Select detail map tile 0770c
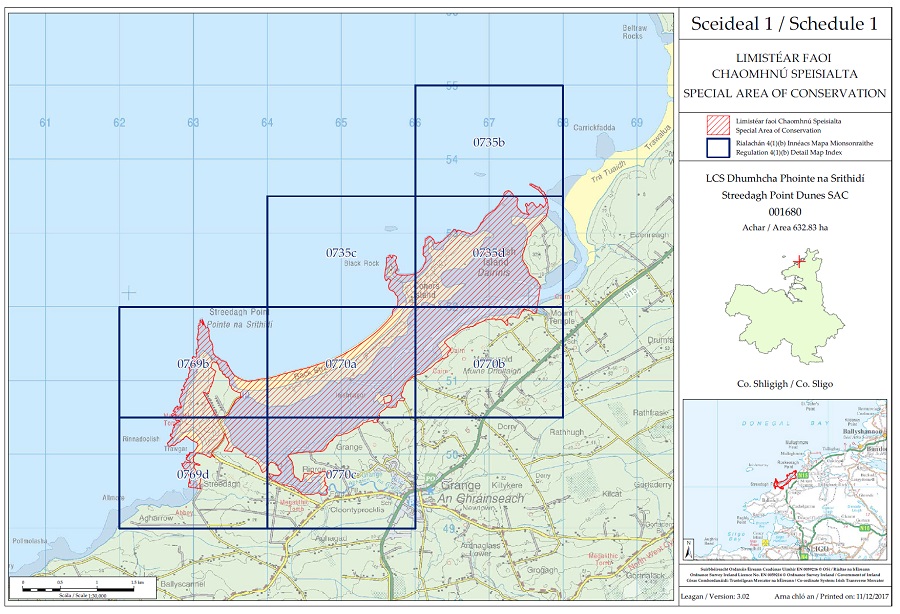Image resolution: width=900 pixels, height=614 pixels. coord(341,473)
